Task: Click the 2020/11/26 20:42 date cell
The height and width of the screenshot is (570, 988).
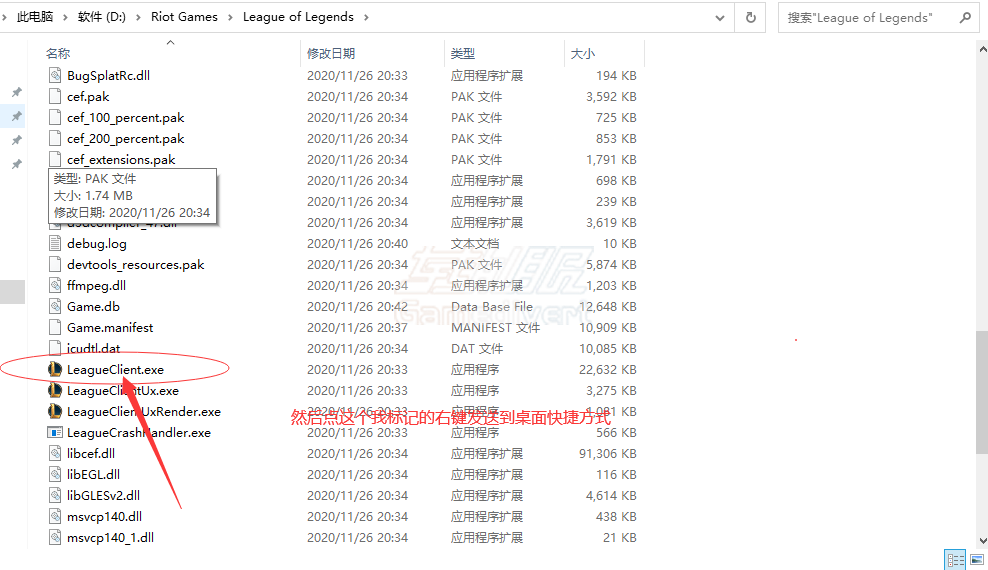Action: tap(357, 307)
